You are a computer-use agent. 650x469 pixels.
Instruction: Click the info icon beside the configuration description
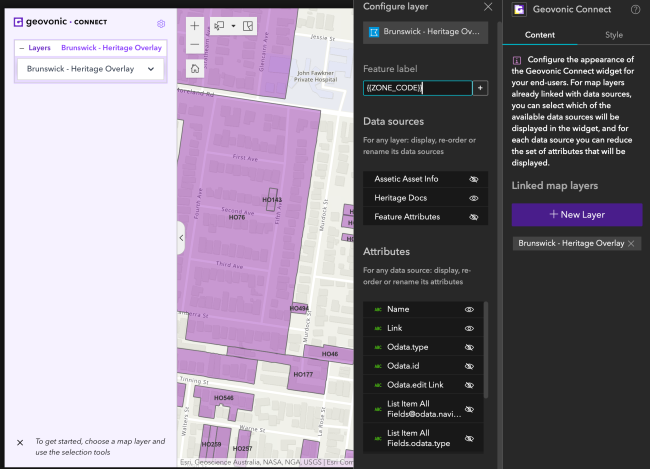[517, 61]
